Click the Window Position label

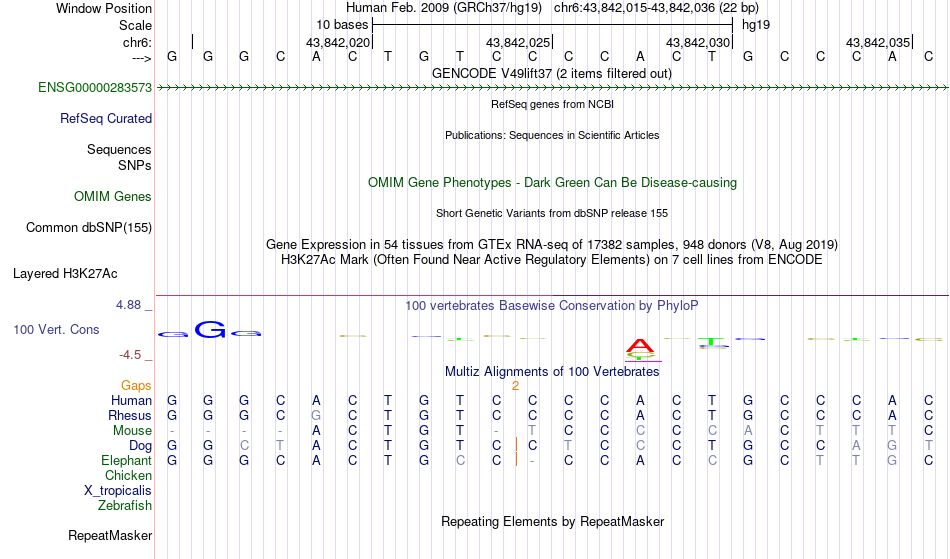click(104, 8)
